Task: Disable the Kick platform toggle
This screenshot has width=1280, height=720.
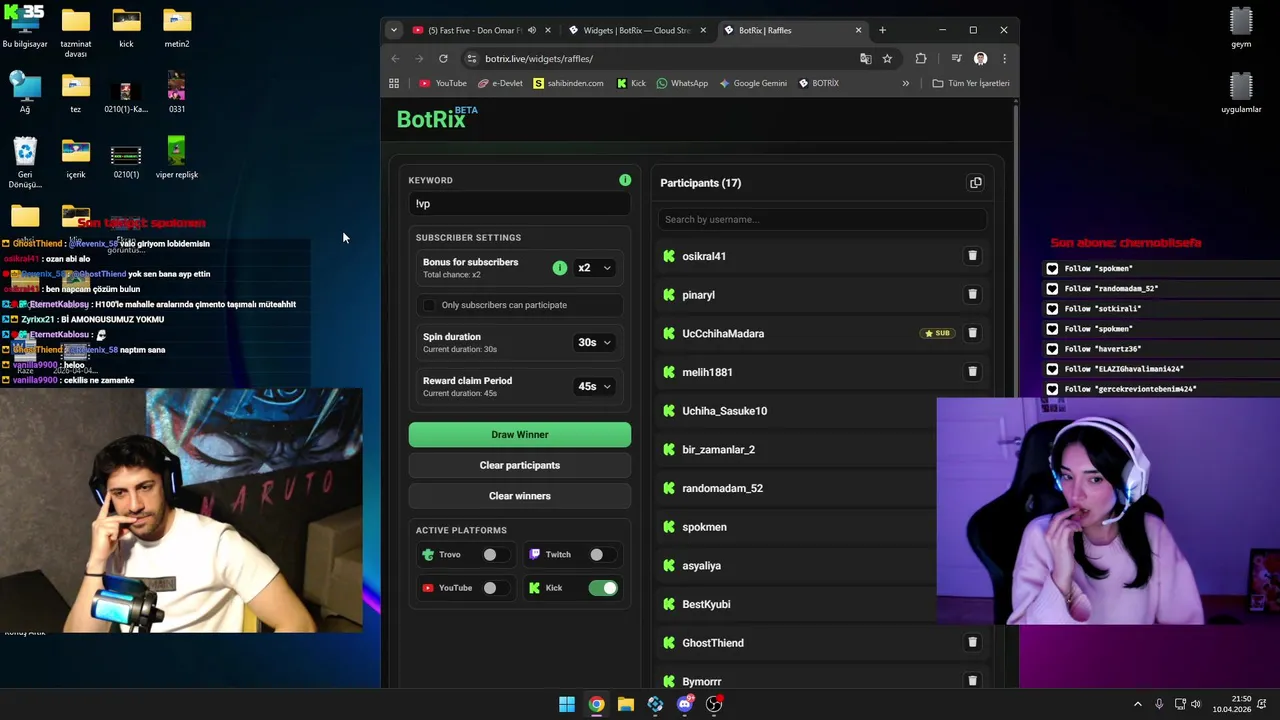Action: (x=603, y=588)
